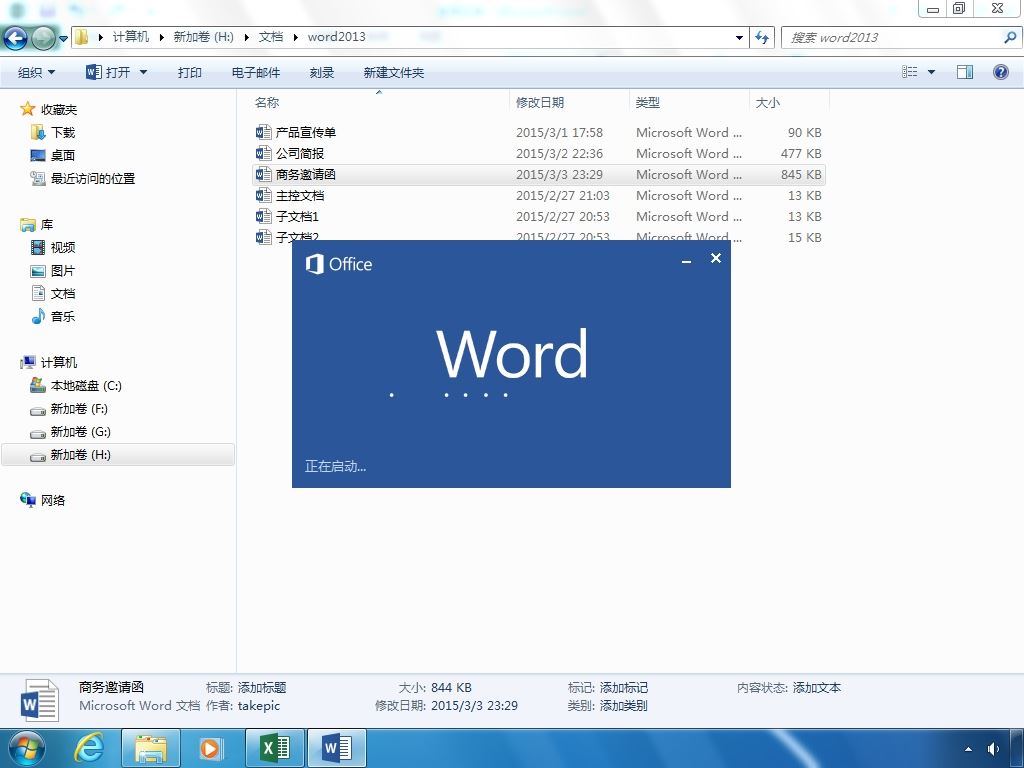The image size is (1024, 768).
Task: Open Excel from the taskbar
Action: pos(275,748)
